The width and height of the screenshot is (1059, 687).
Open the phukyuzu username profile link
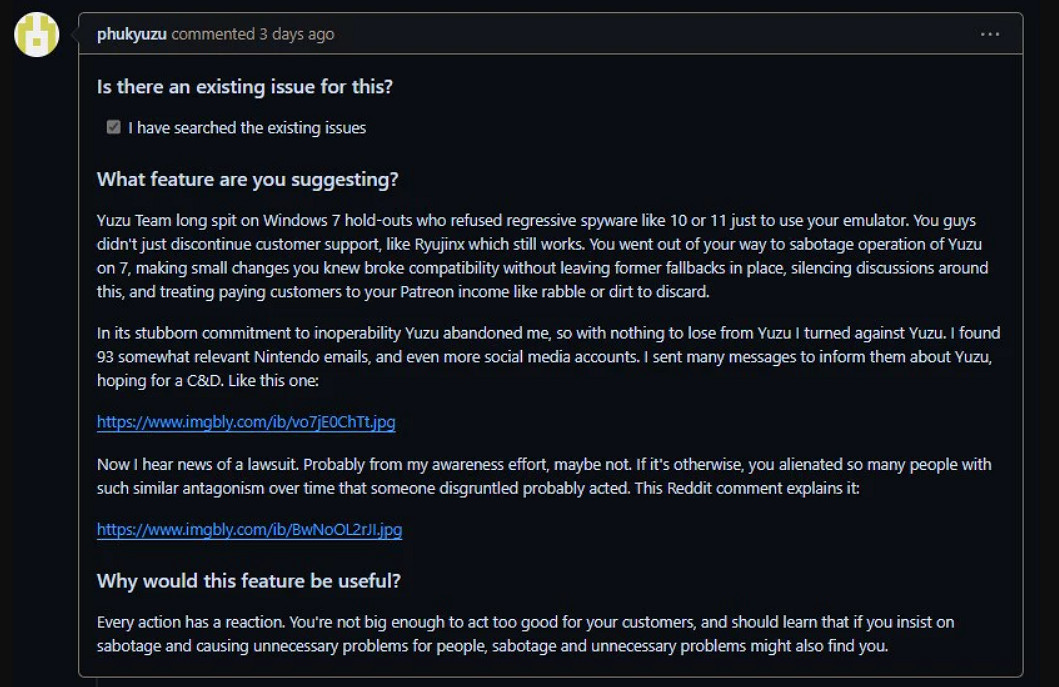point(132,34)
